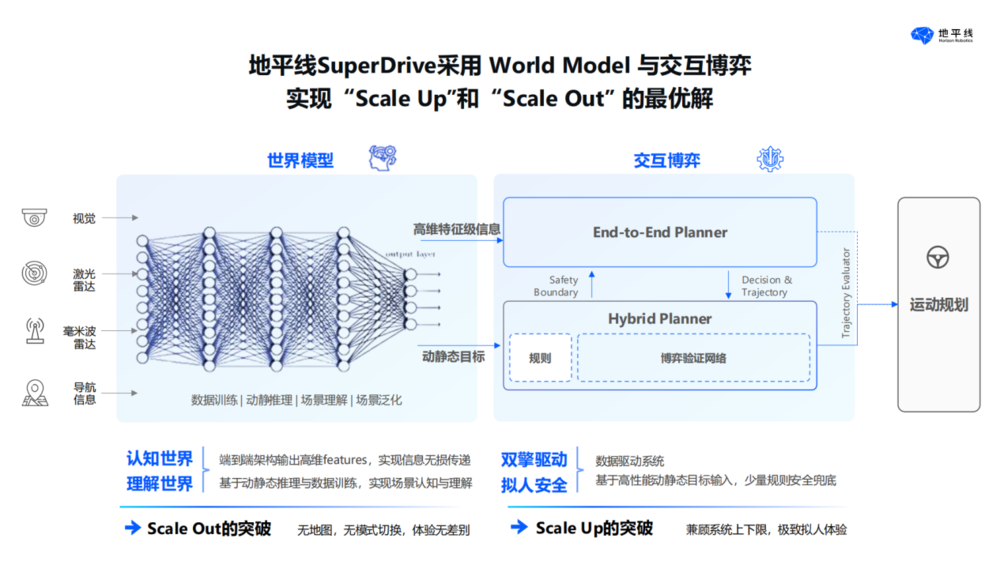Click the steering wheel icon

click(938, 258)
